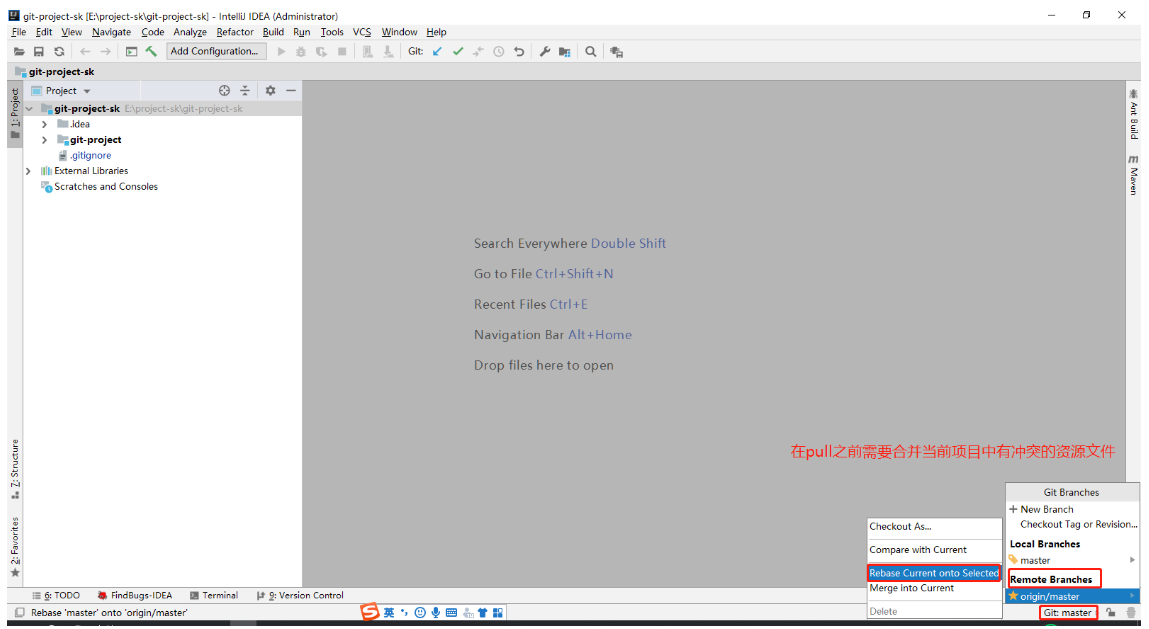Image resolution: width=1149 pixels, height=629 pixels.
Task: Click the lock icon in status bar
Action: tap(1111, 613)
